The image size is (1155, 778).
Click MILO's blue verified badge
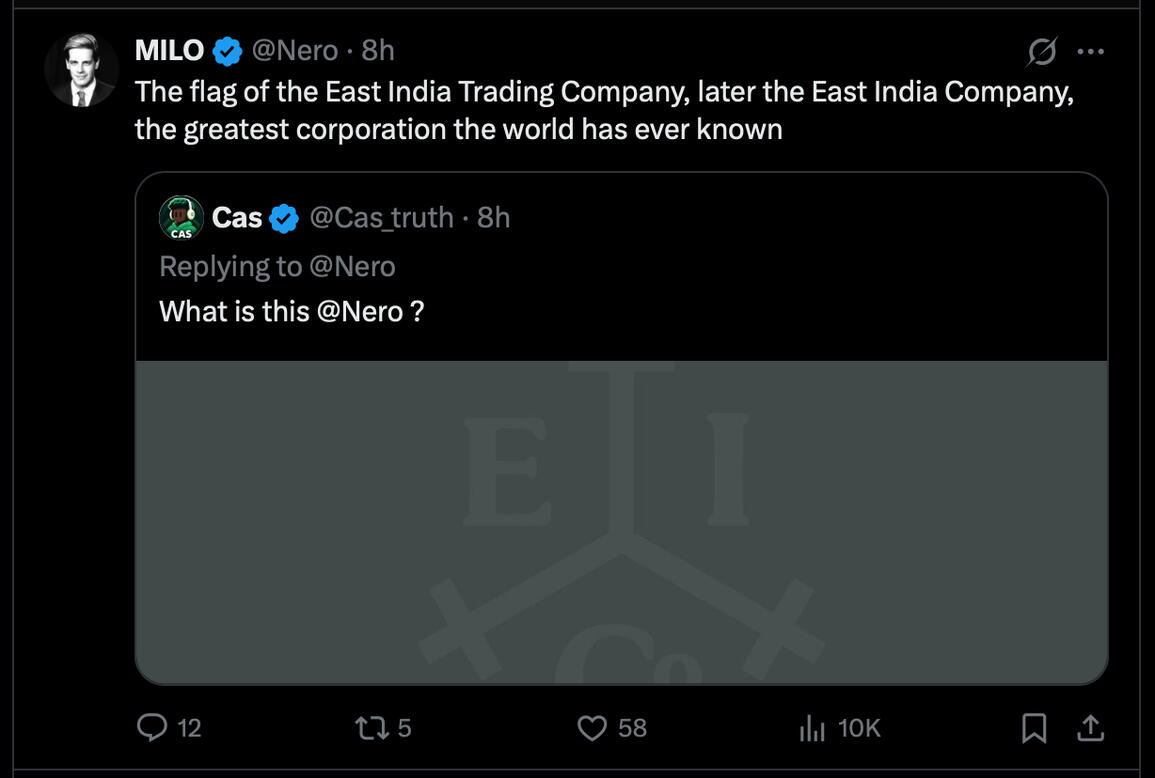point(227,50)
